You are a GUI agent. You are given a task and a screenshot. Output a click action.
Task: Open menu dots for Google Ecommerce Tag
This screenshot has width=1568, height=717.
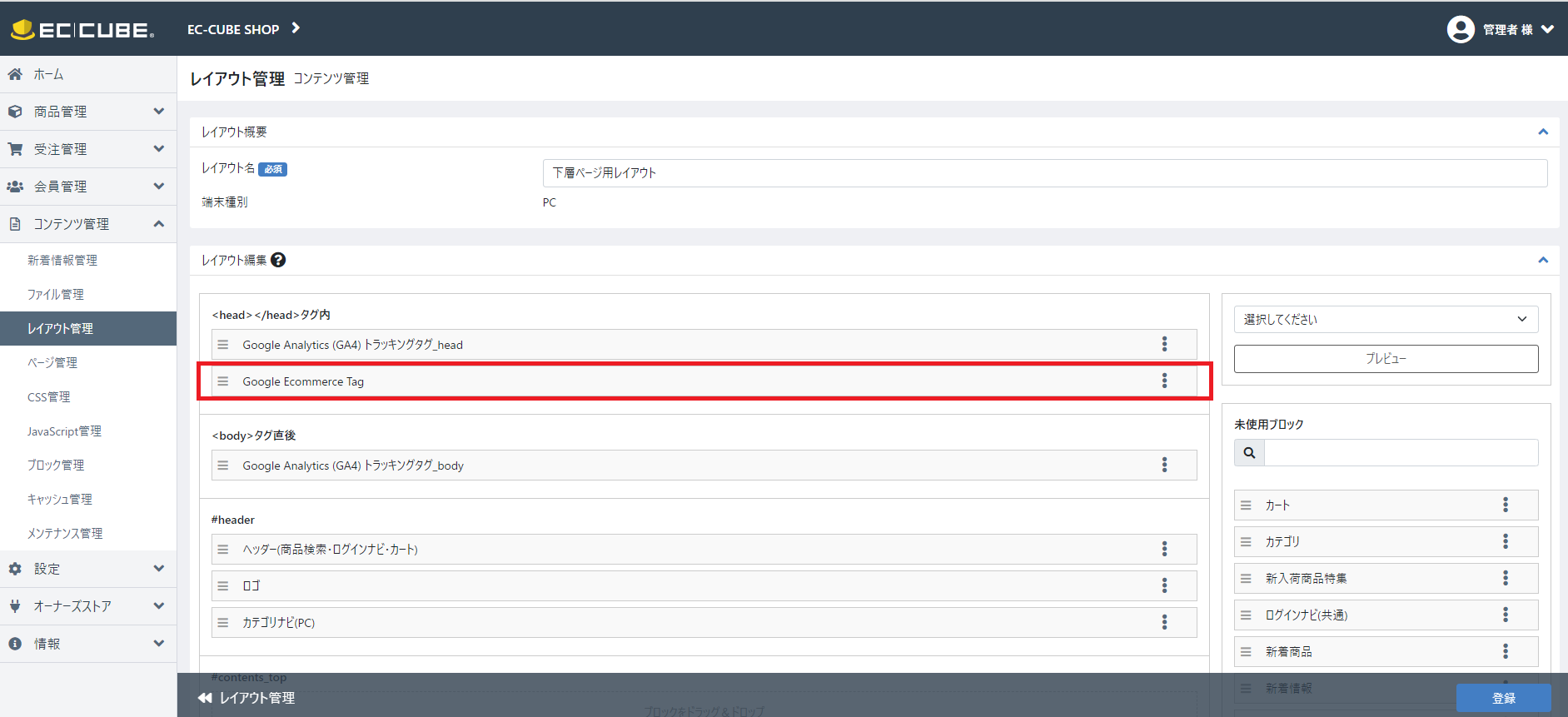click(1164, 381)
